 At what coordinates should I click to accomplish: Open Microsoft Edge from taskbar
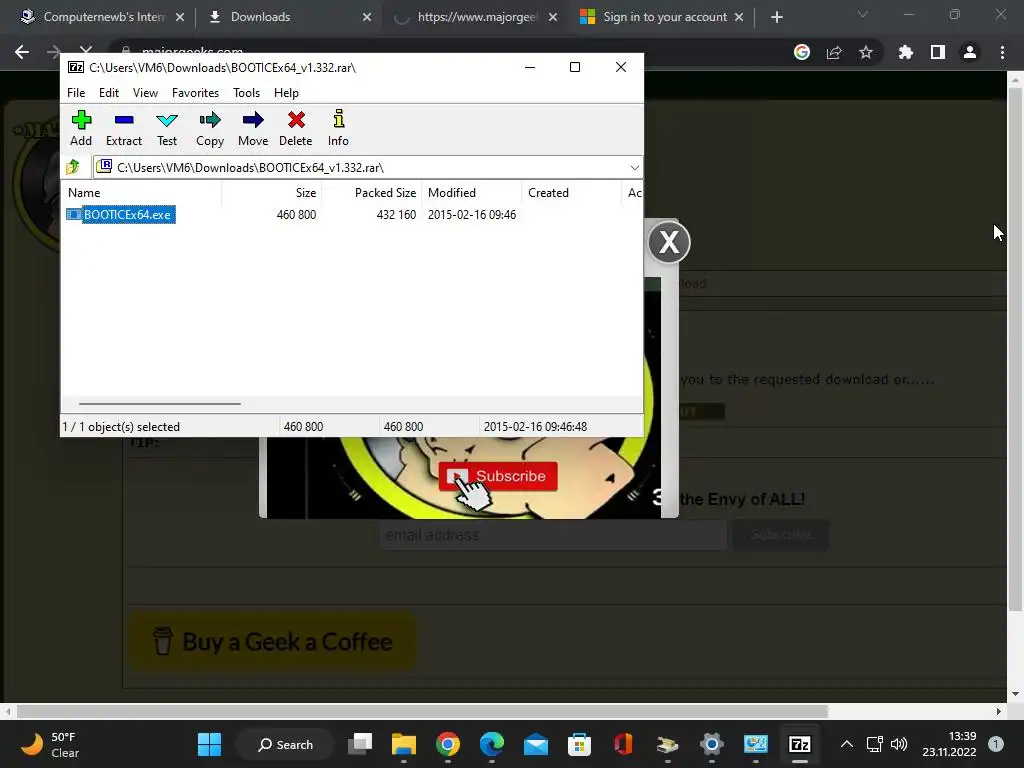point(492,744)
